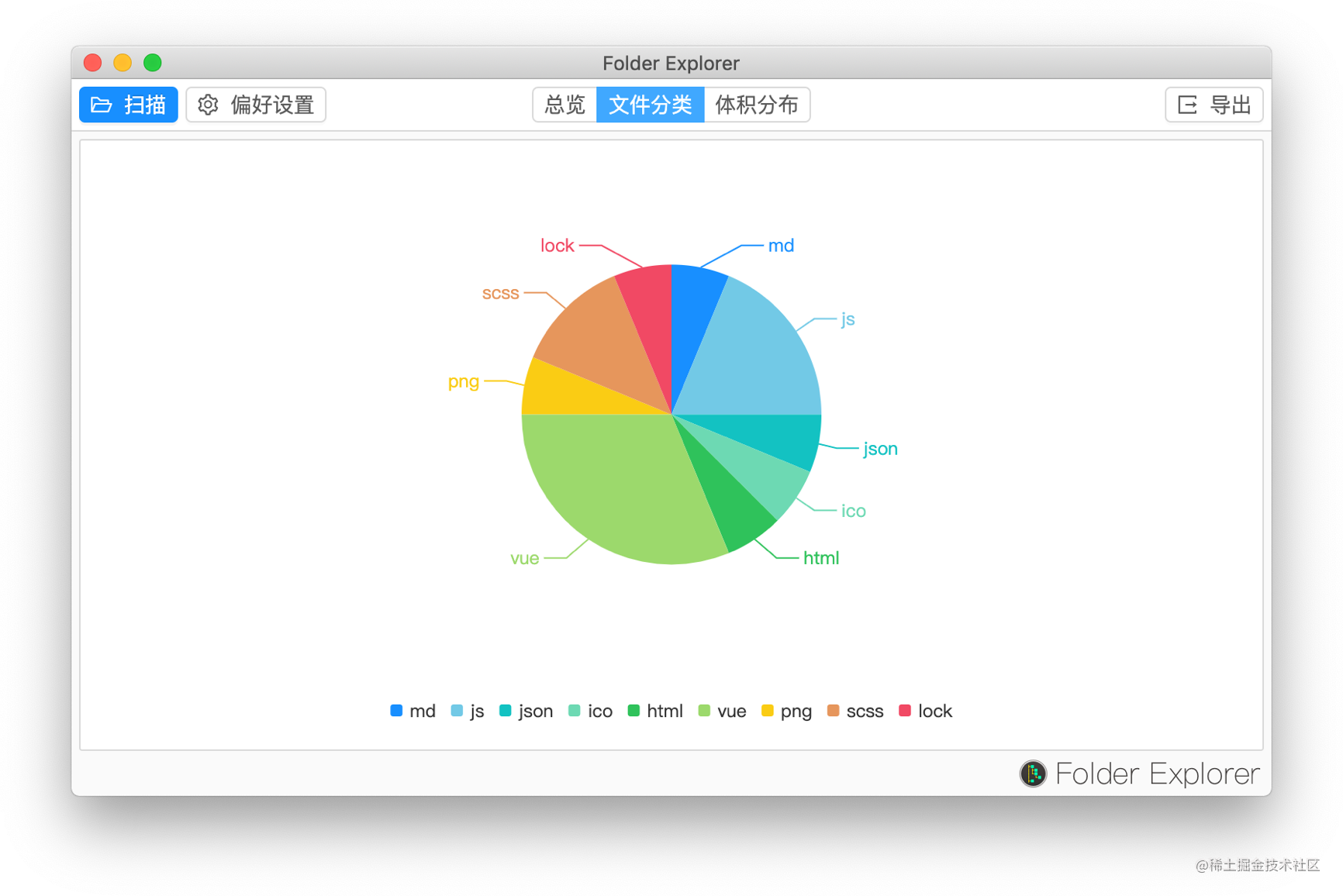Image resolution: width=1343 pixels, height=896 pixels.
Task: Select the 文件分类 tab
Action: point(651,105)
